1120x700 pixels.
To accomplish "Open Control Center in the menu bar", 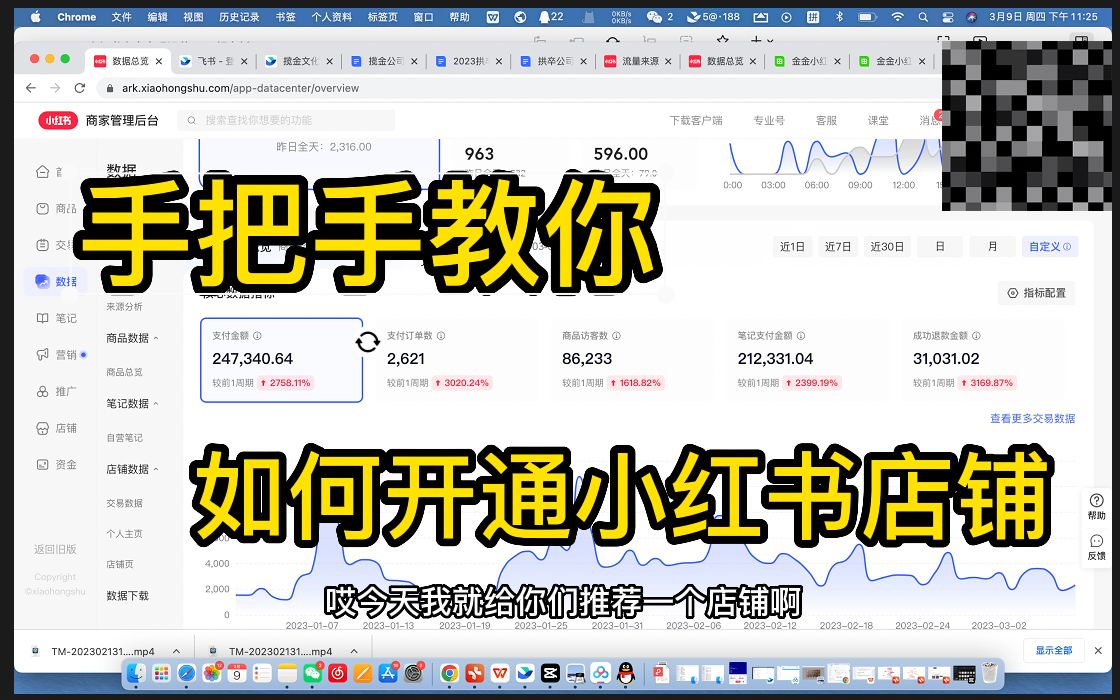I will [947, 16].
